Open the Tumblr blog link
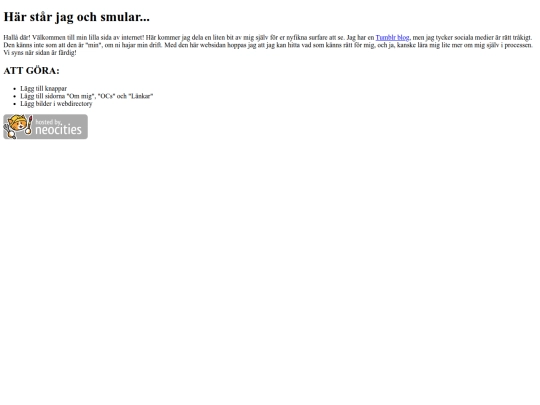This screenshot has height=405, width=540. coord(392,38)
